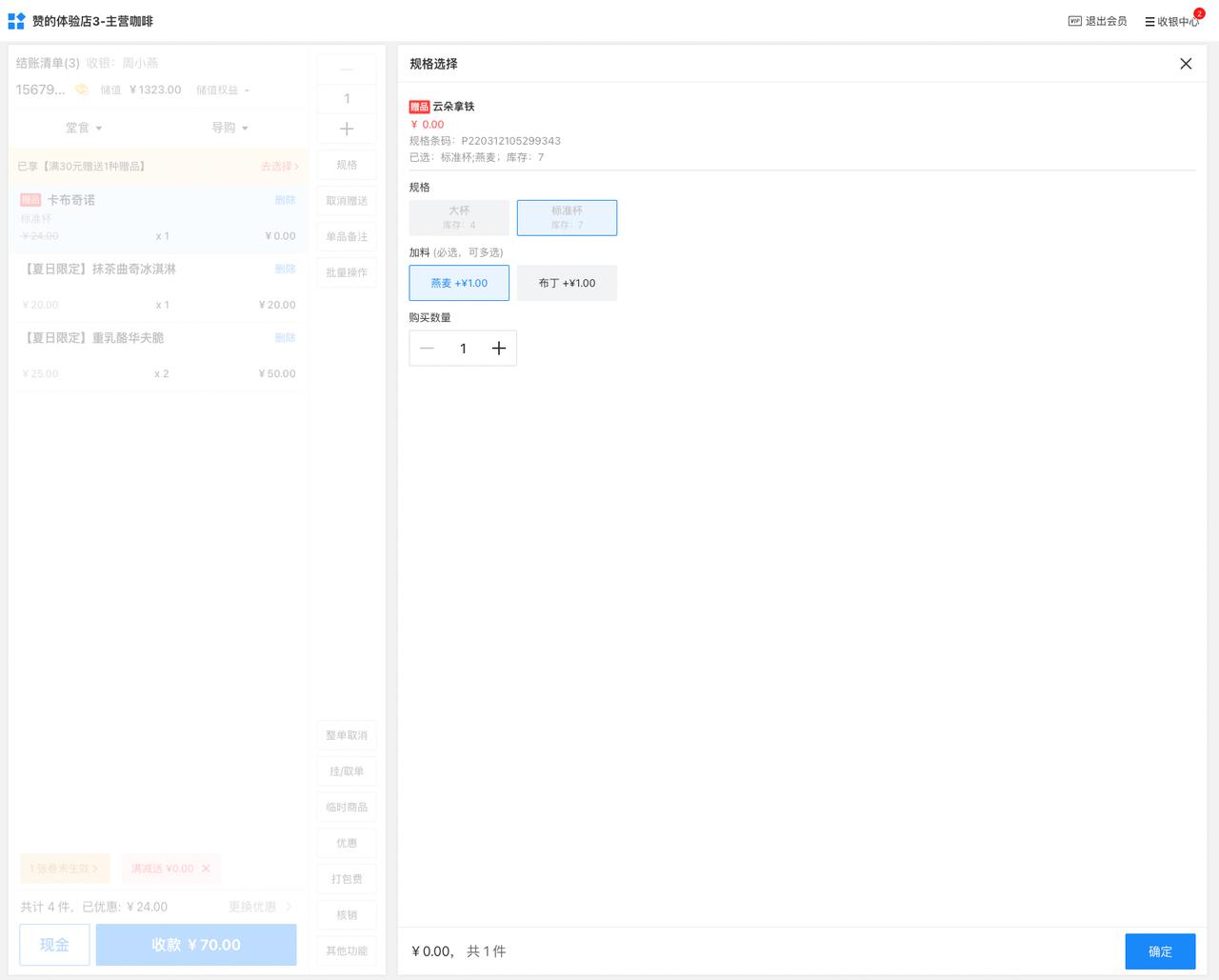Viewport: 1219px width, 980px height.
Task: Expand the 导购 dropdown
Action: (x=230, y=128)
